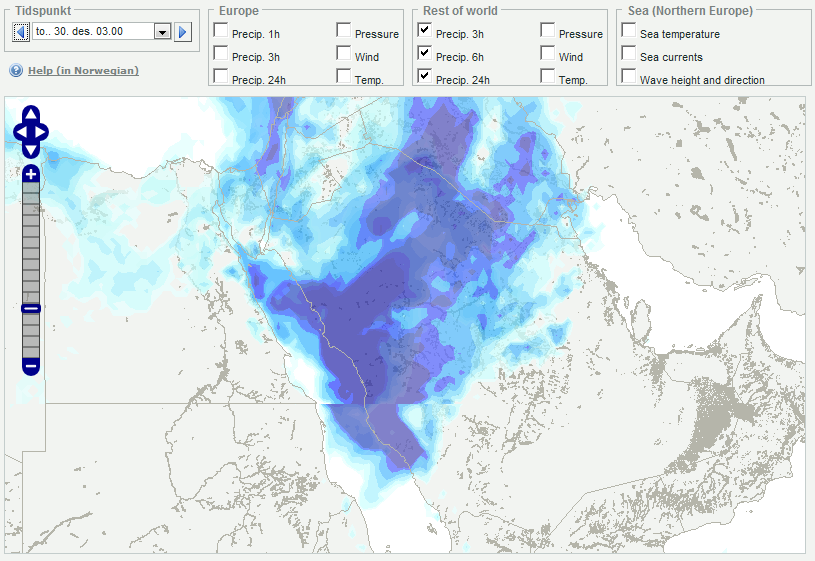Toggle Wave height and direction layer
This screenshot has height=561, width=815.
629,76
